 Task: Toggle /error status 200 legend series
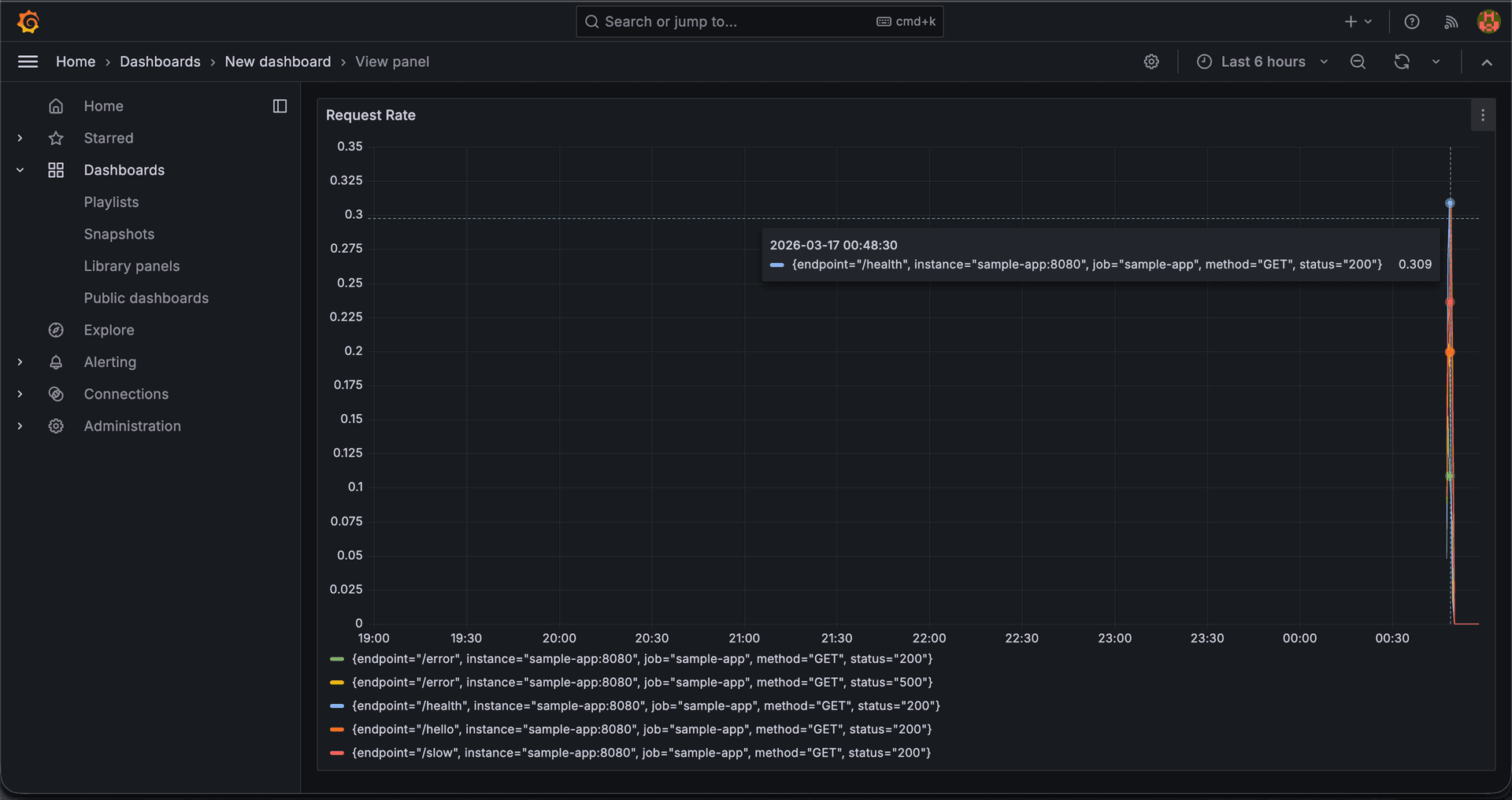(x=642, y=659)
